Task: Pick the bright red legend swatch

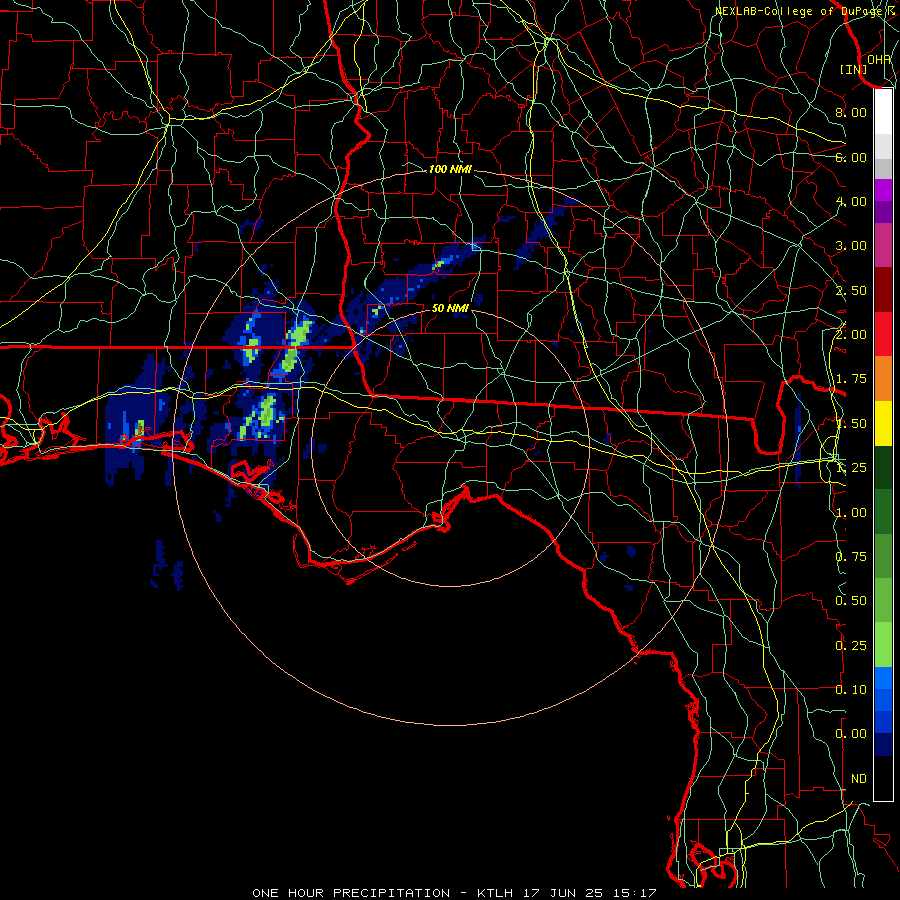Action: 883,335
